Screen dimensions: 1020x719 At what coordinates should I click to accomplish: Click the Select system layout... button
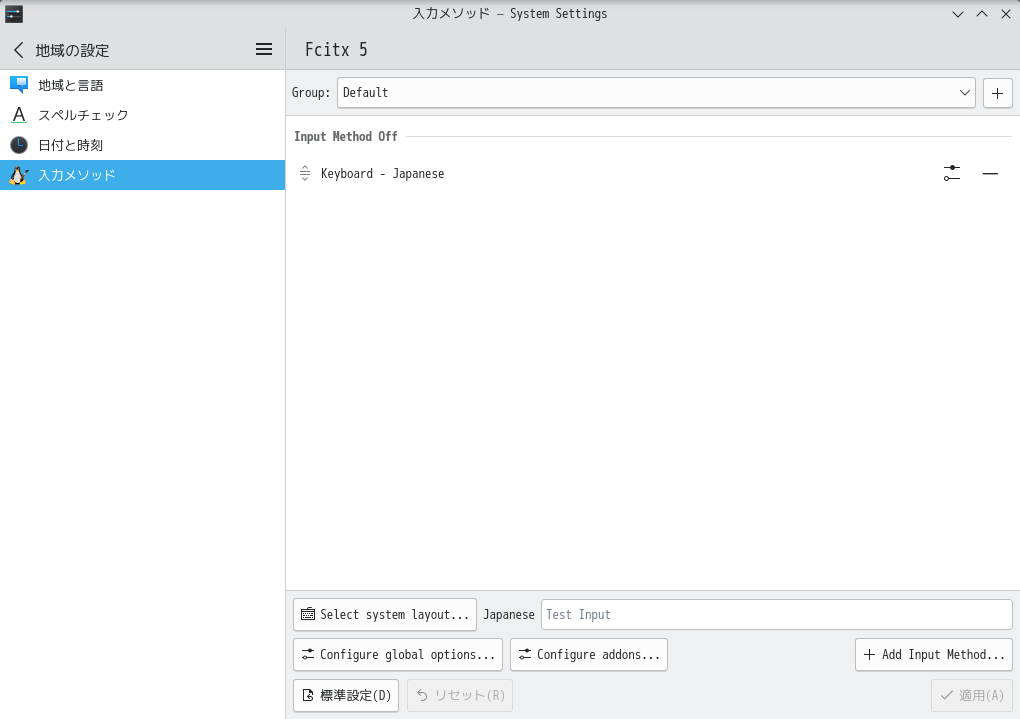pos(385,615)
